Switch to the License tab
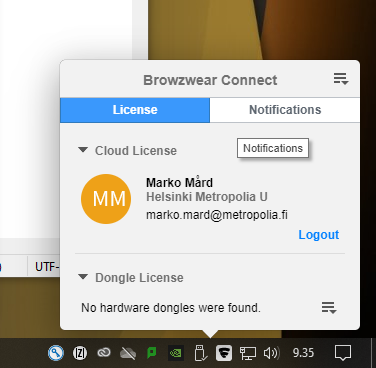This screenshot has height=368, width=376. click(135, 110)
